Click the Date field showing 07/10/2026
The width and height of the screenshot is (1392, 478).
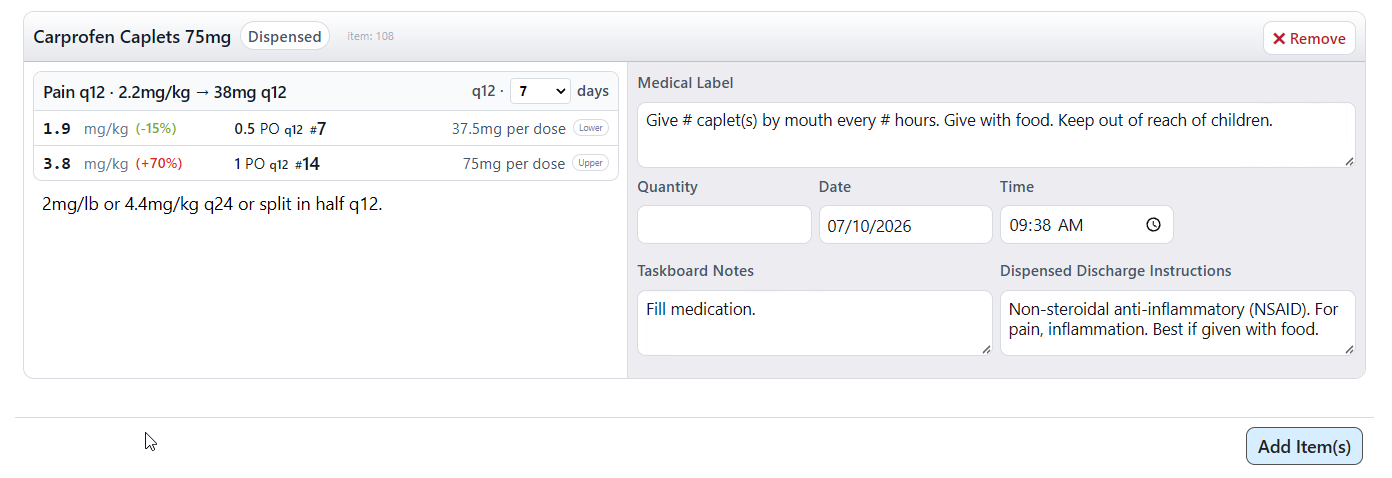906,225
